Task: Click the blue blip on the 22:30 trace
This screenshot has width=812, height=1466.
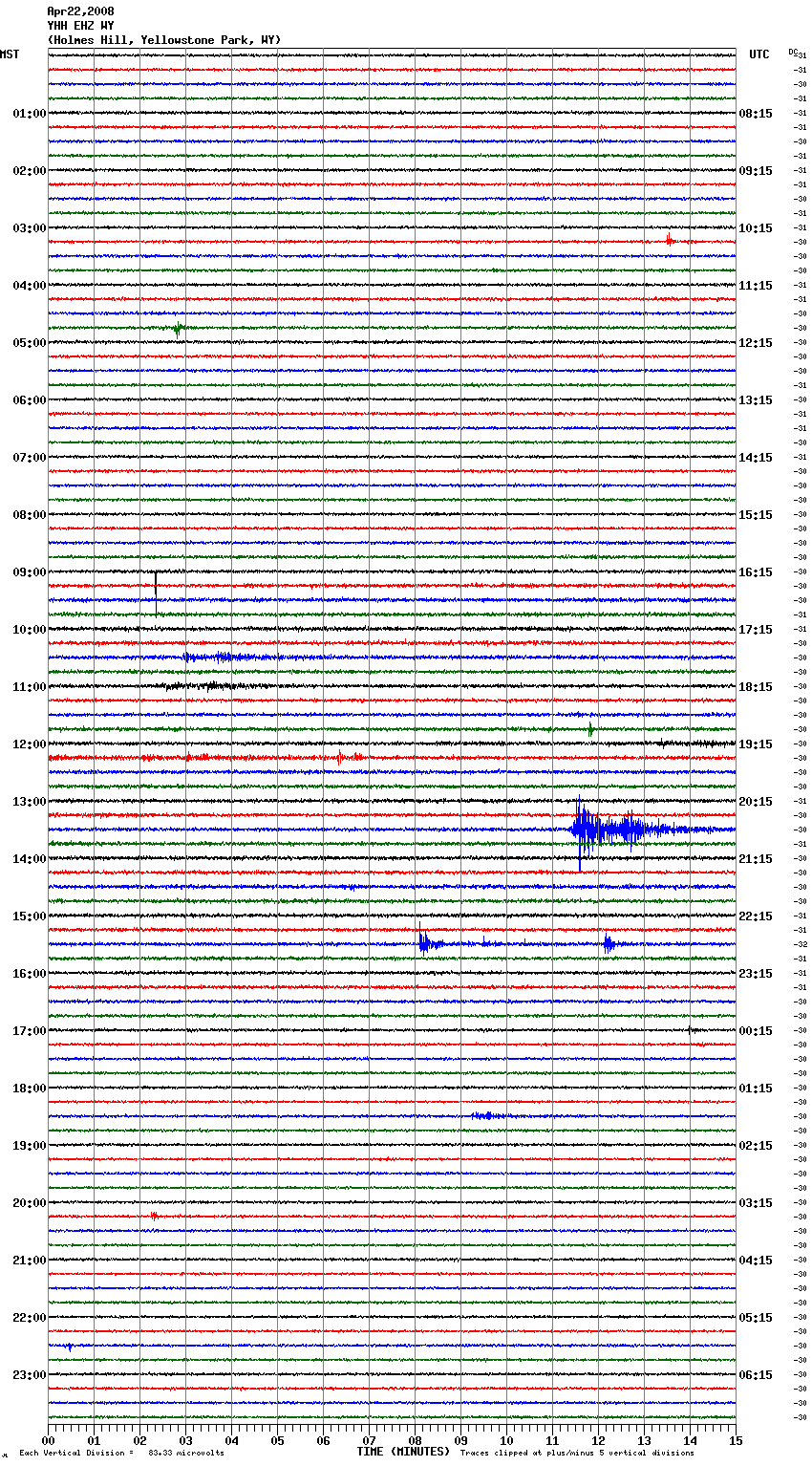Action: 69,1347
